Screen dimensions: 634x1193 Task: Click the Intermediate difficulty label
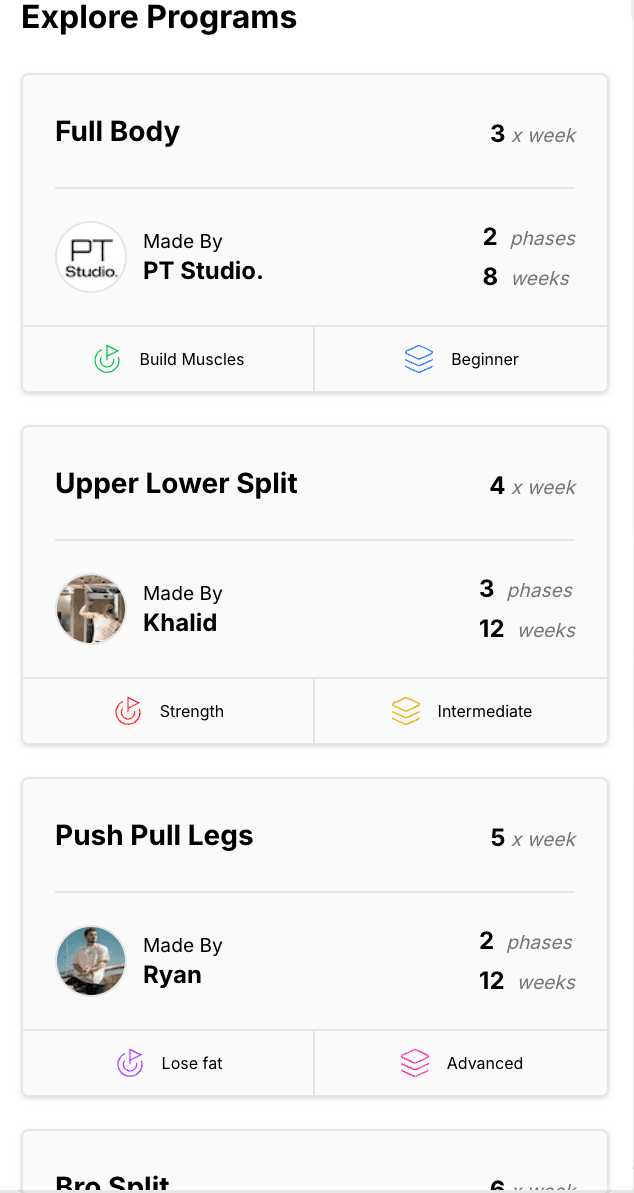click(x=485, y=711)
